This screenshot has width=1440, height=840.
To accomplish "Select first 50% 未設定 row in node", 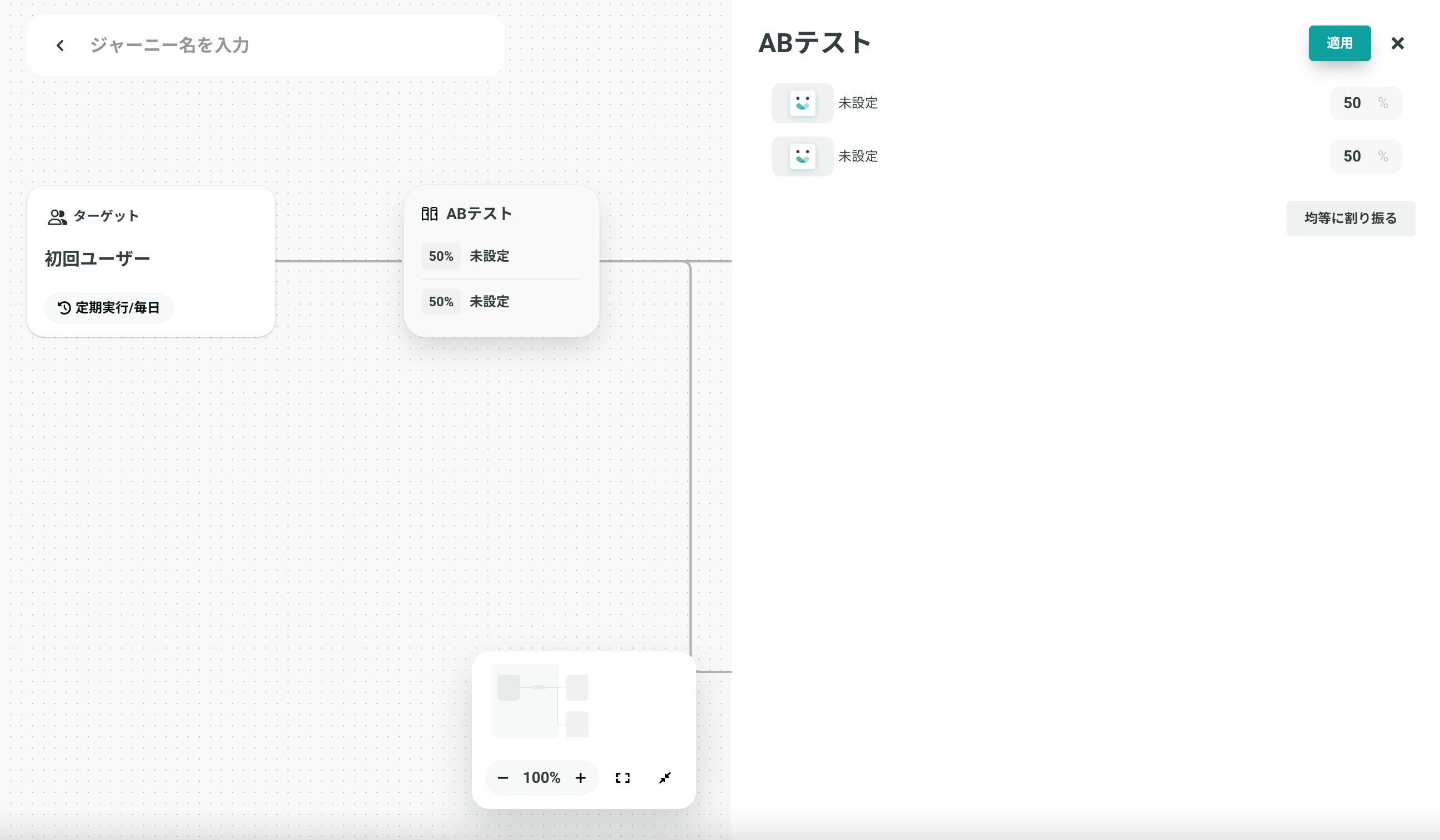I will [x=501, y=256].
